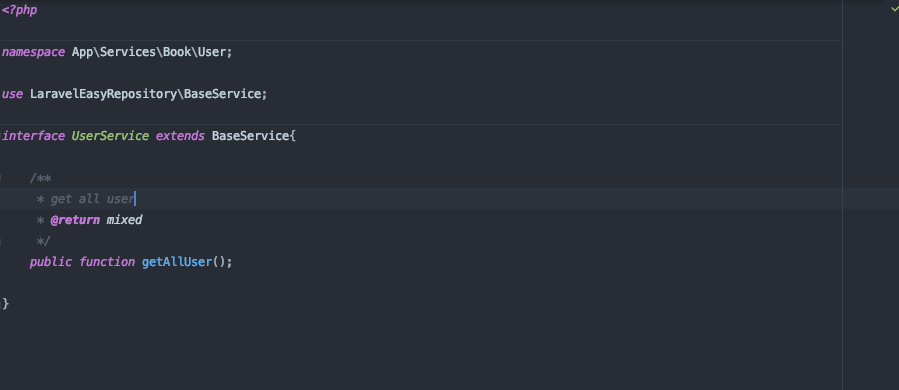Click the namespace keyword

[33, 52]
